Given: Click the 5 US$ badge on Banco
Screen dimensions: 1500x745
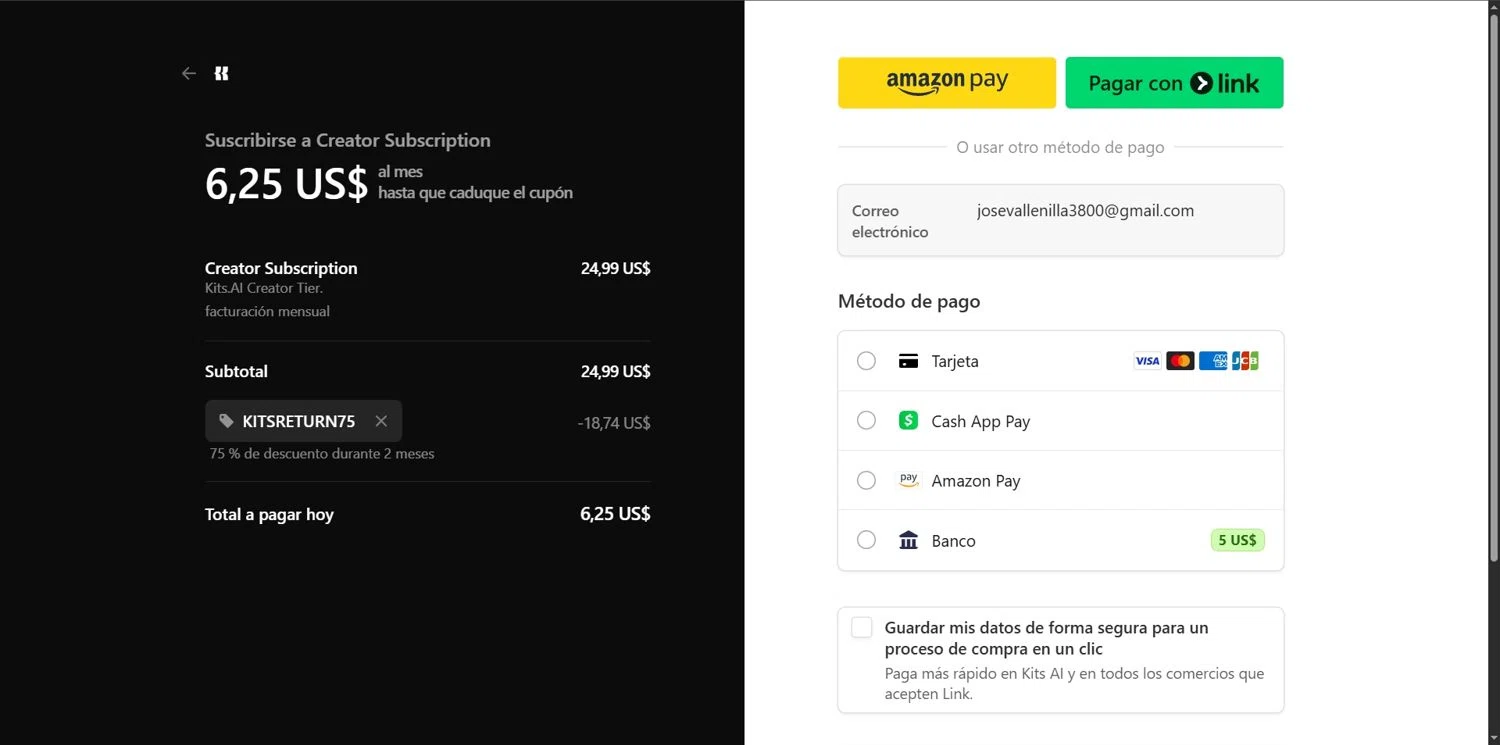Looking at the screenshot, I should [x=1237, y=540].
